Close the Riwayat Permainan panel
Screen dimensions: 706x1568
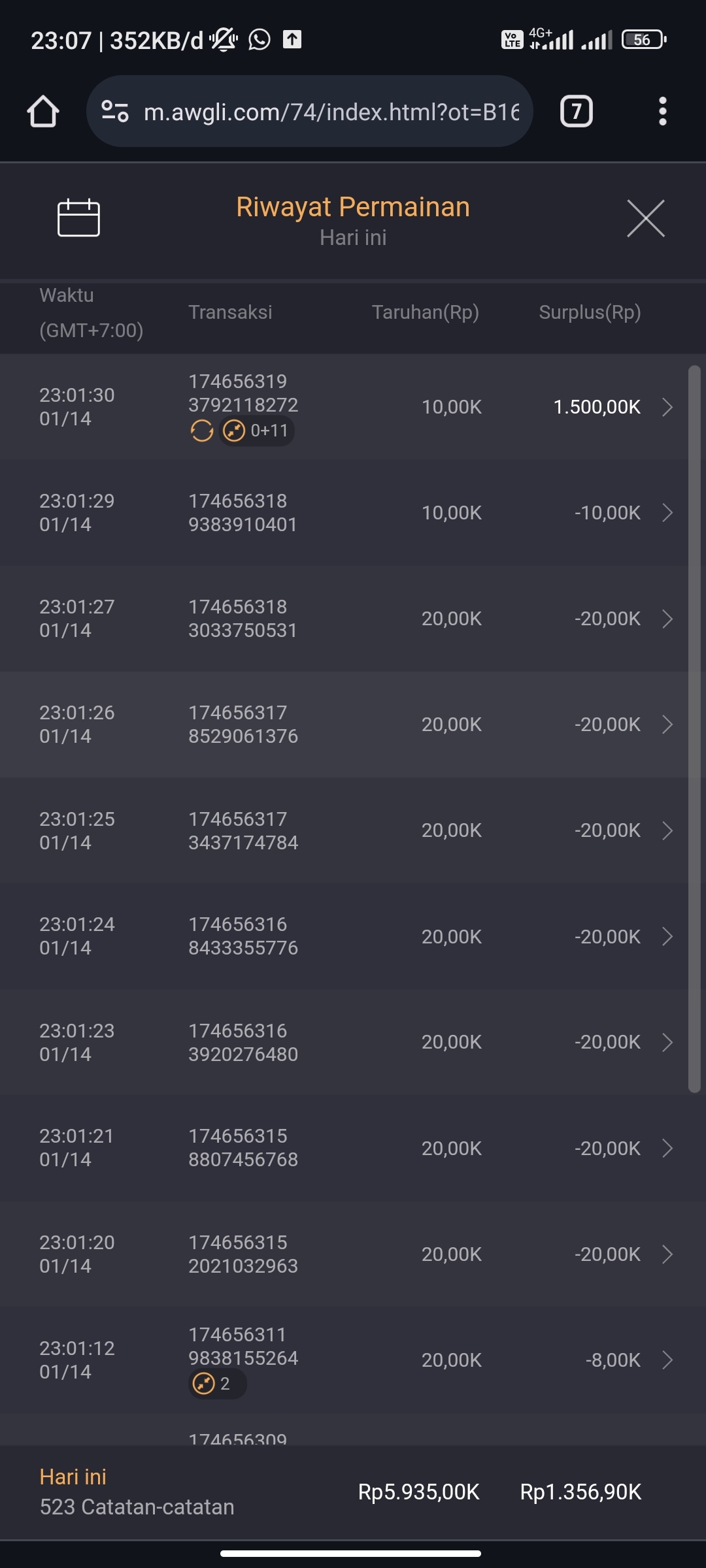coord(645,218)
